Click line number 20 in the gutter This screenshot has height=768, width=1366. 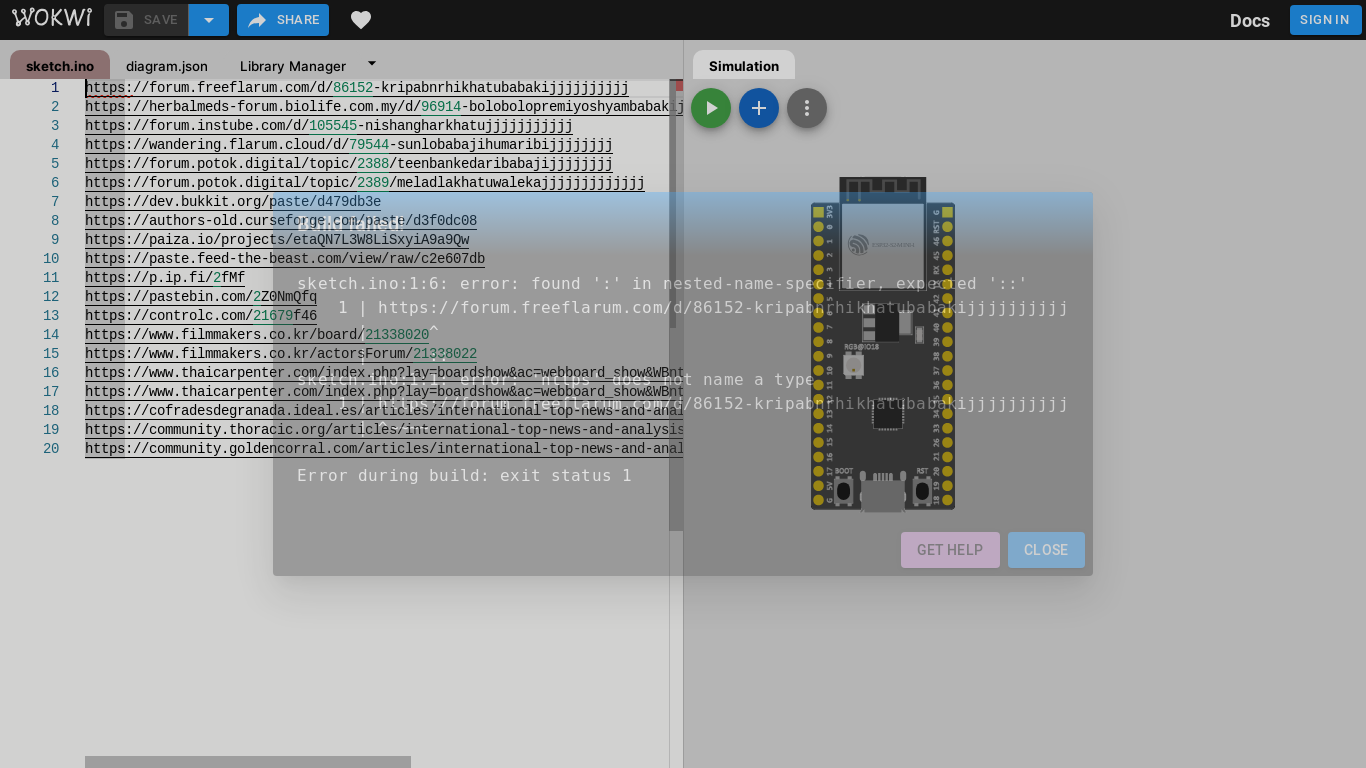(51, 449)
